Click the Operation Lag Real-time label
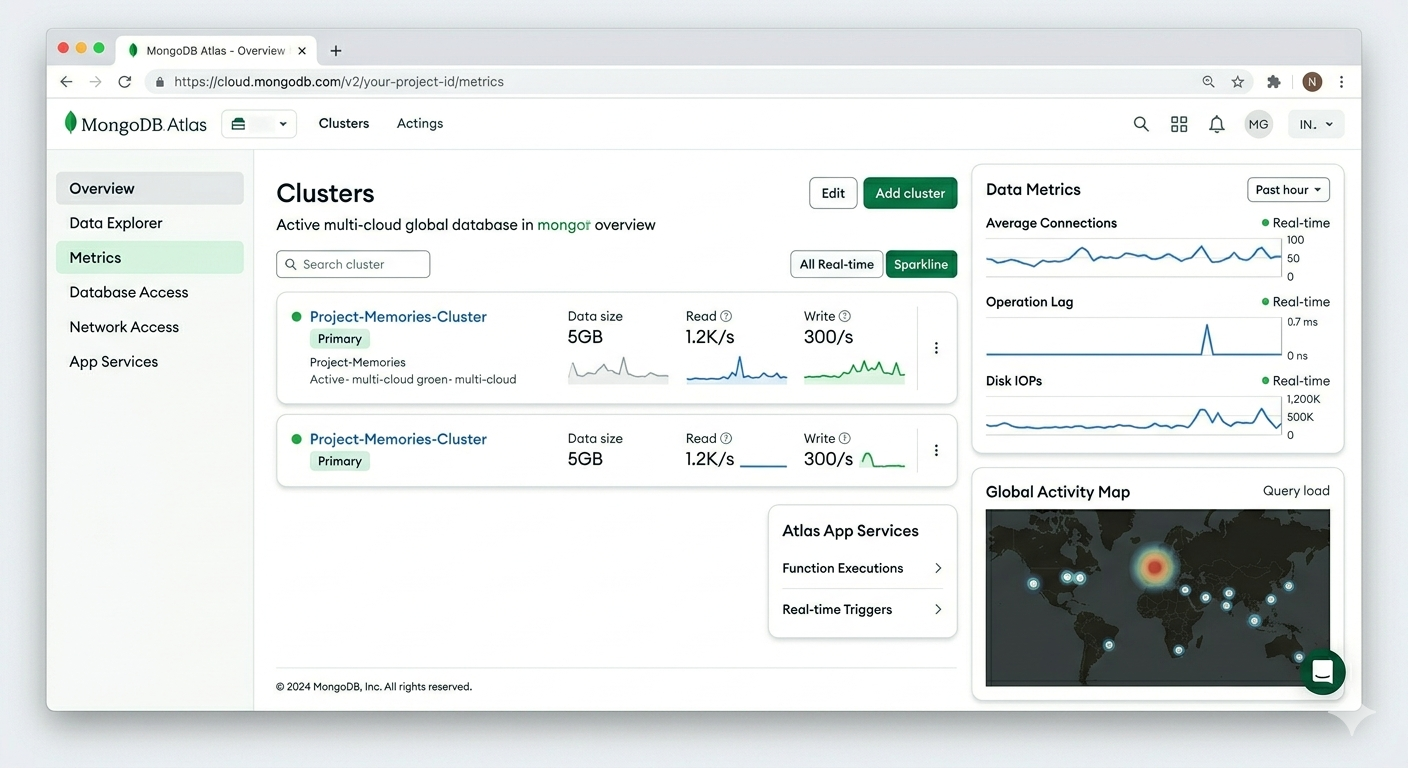This screenshot has height=768, width=1408. pyautogui.click(x=1296, y=302)
